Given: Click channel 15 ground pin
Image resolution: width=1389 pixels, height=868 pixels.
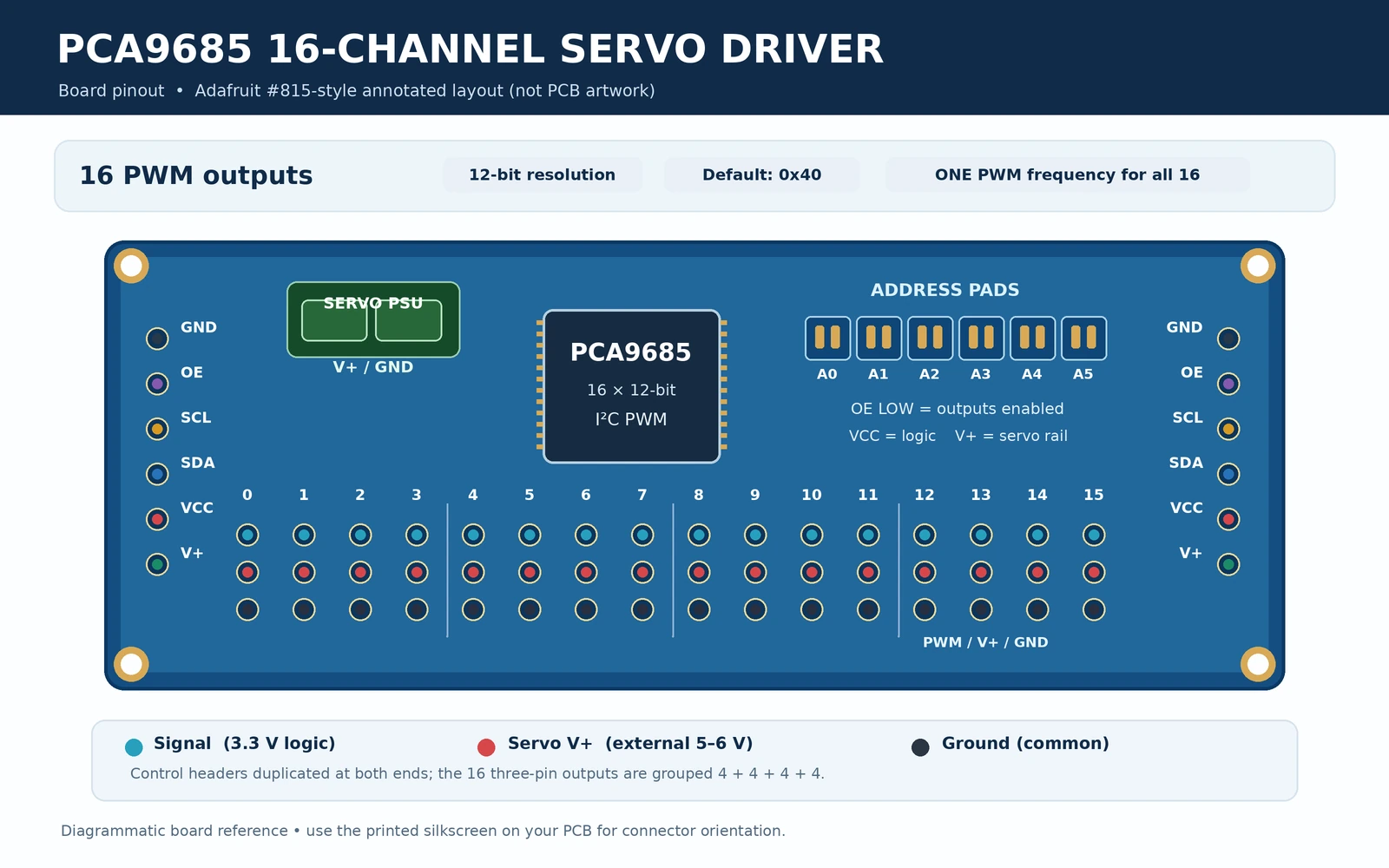Looking at the screenshot, I should coord(1094,609).
